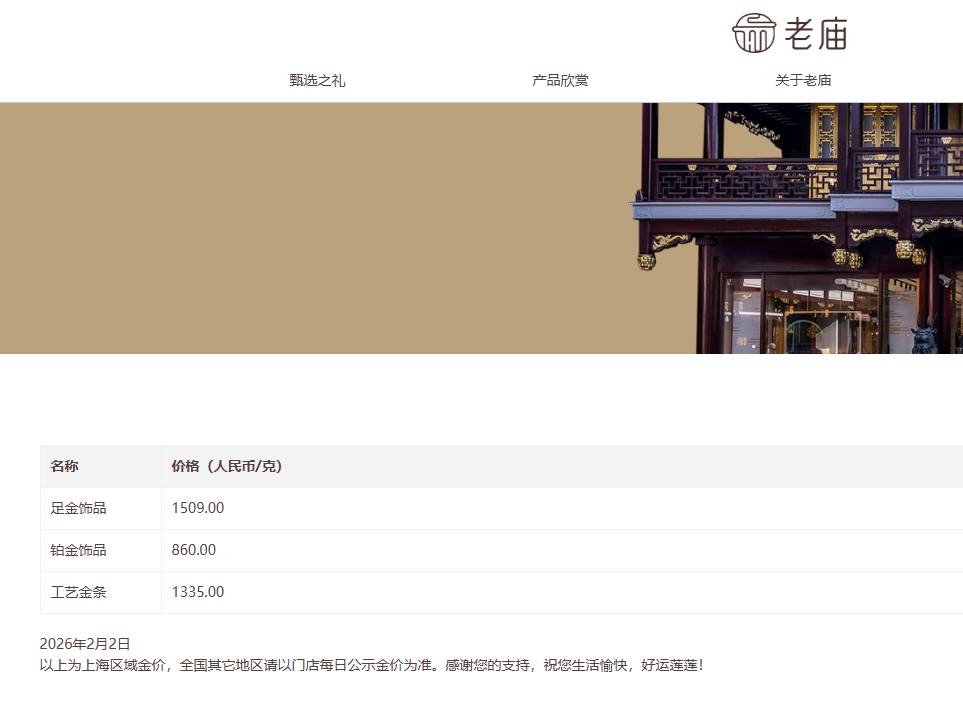Click the 铂金饰品 row label
Viewport: 963px width, 706px height.
[x=78, y=550]
